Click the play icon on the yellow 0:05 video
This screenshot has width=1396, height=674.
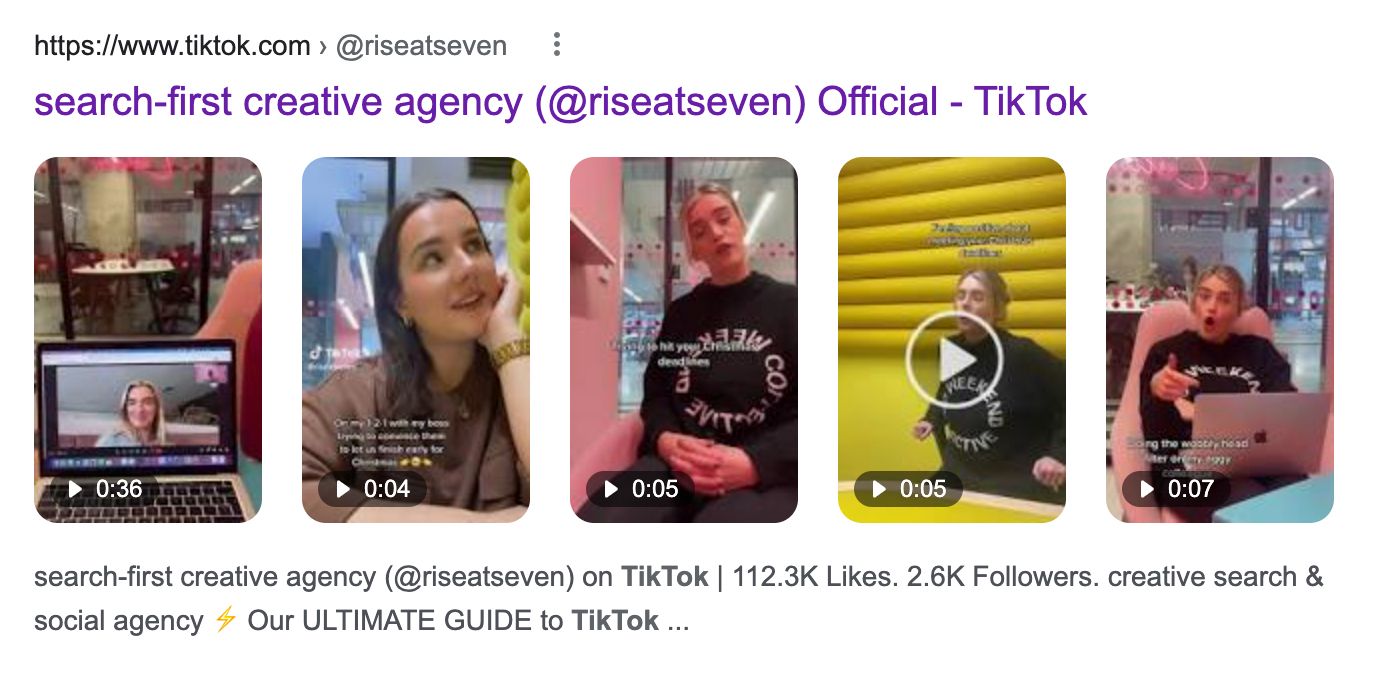(x=879, y=489)
